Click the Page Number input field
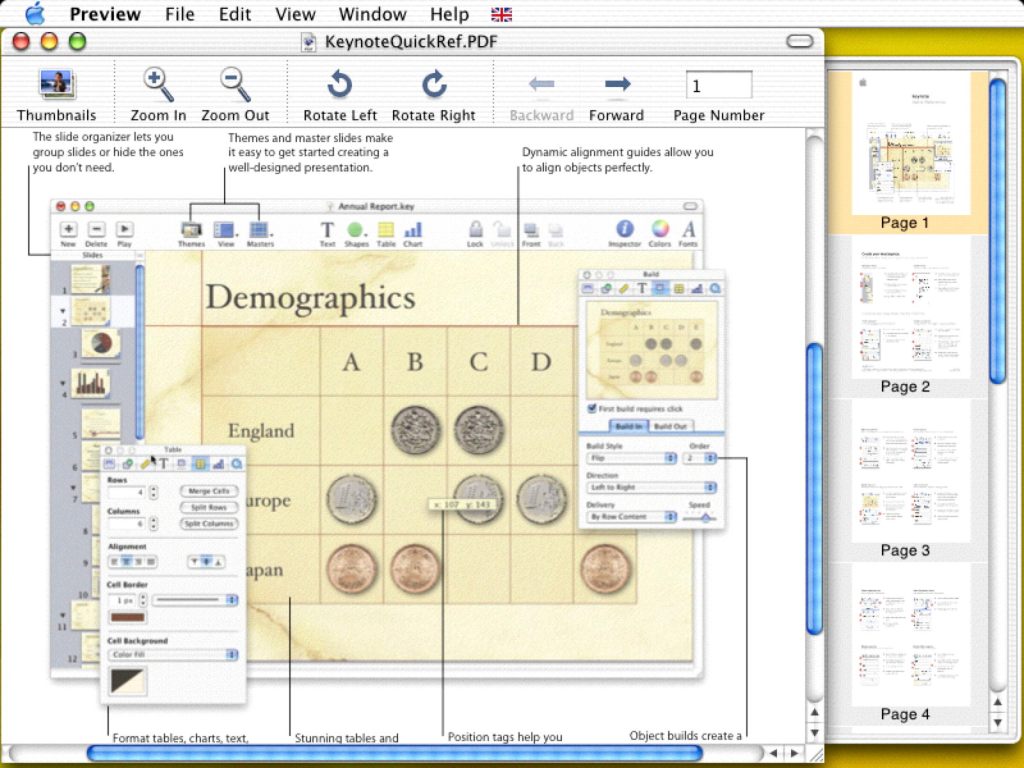 click(718, 86)
